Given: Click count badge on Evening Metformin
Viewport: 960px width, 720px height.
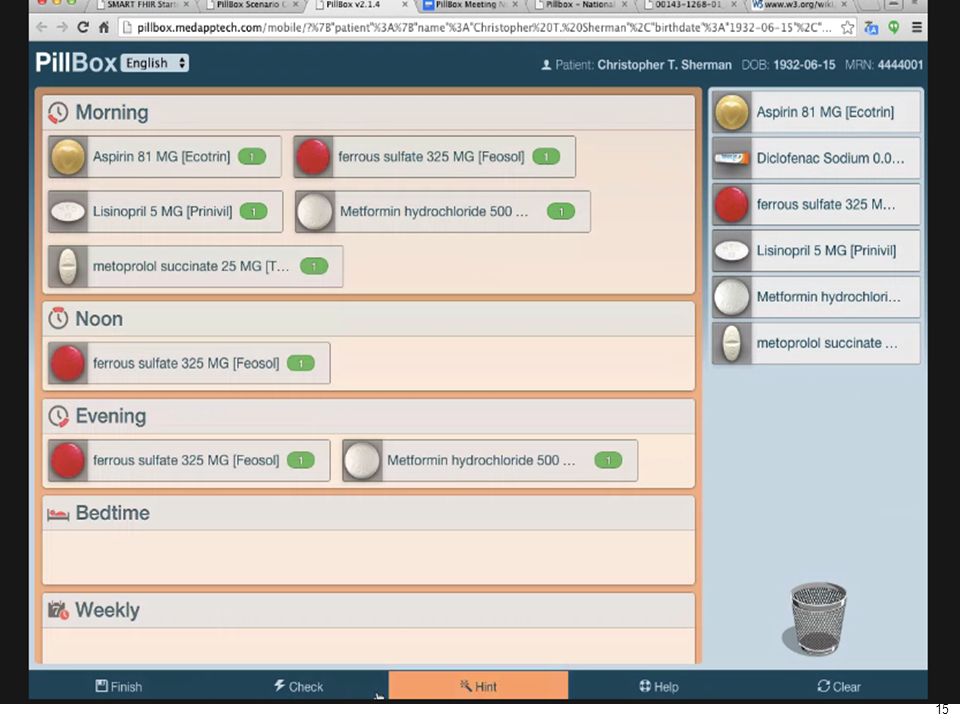Looking at the screenshot, I should pyautogui.click(x=608, y=460).
